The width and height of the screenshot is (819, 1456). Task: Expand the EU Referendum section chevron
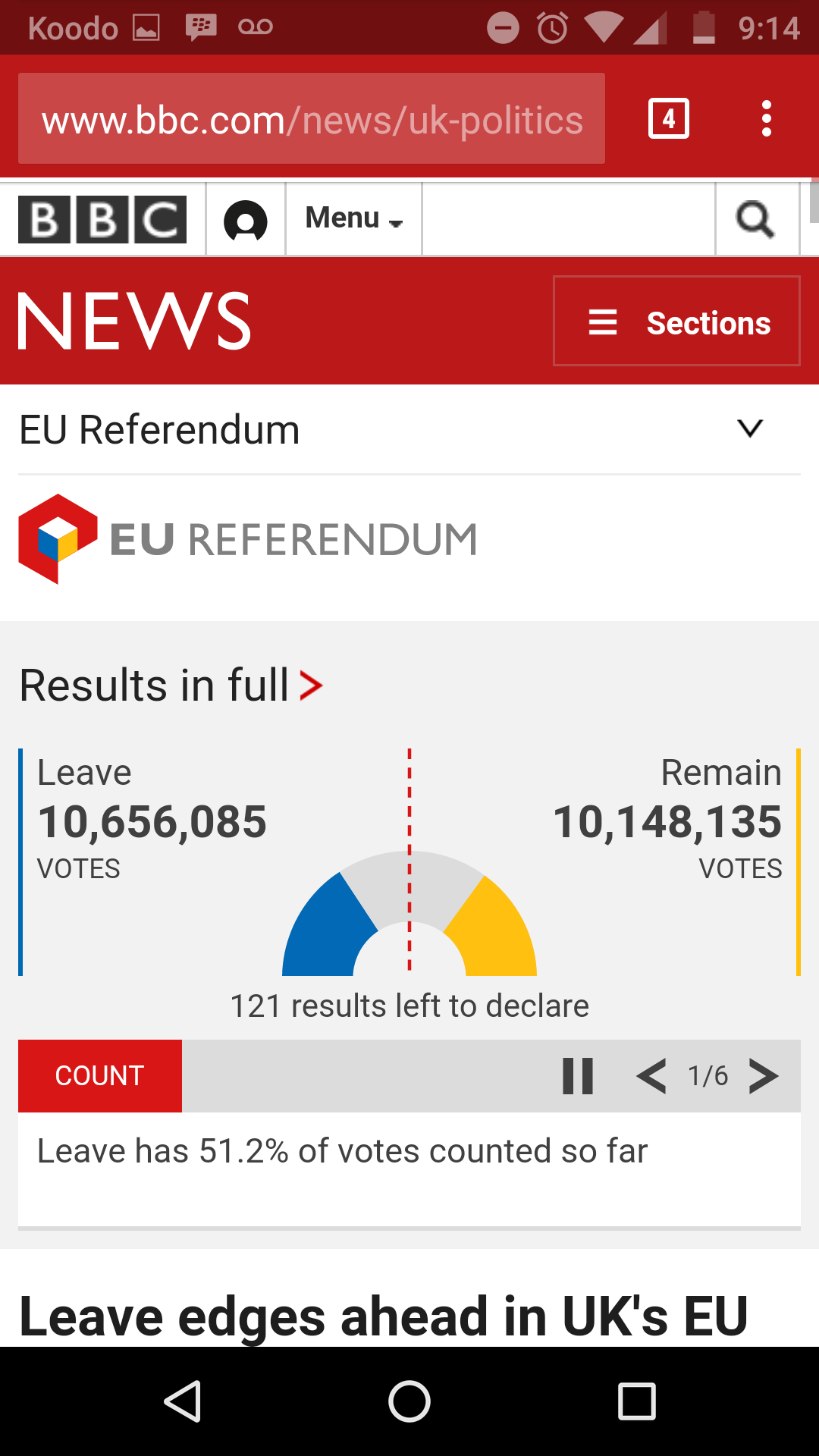point(750,428)
